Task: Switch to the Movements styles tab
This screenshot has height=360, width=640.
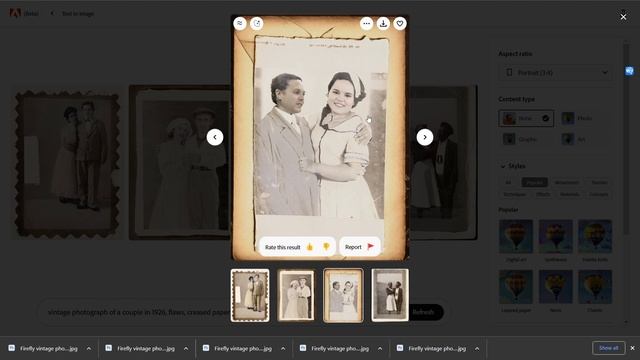Action: [x=567, y=182]
